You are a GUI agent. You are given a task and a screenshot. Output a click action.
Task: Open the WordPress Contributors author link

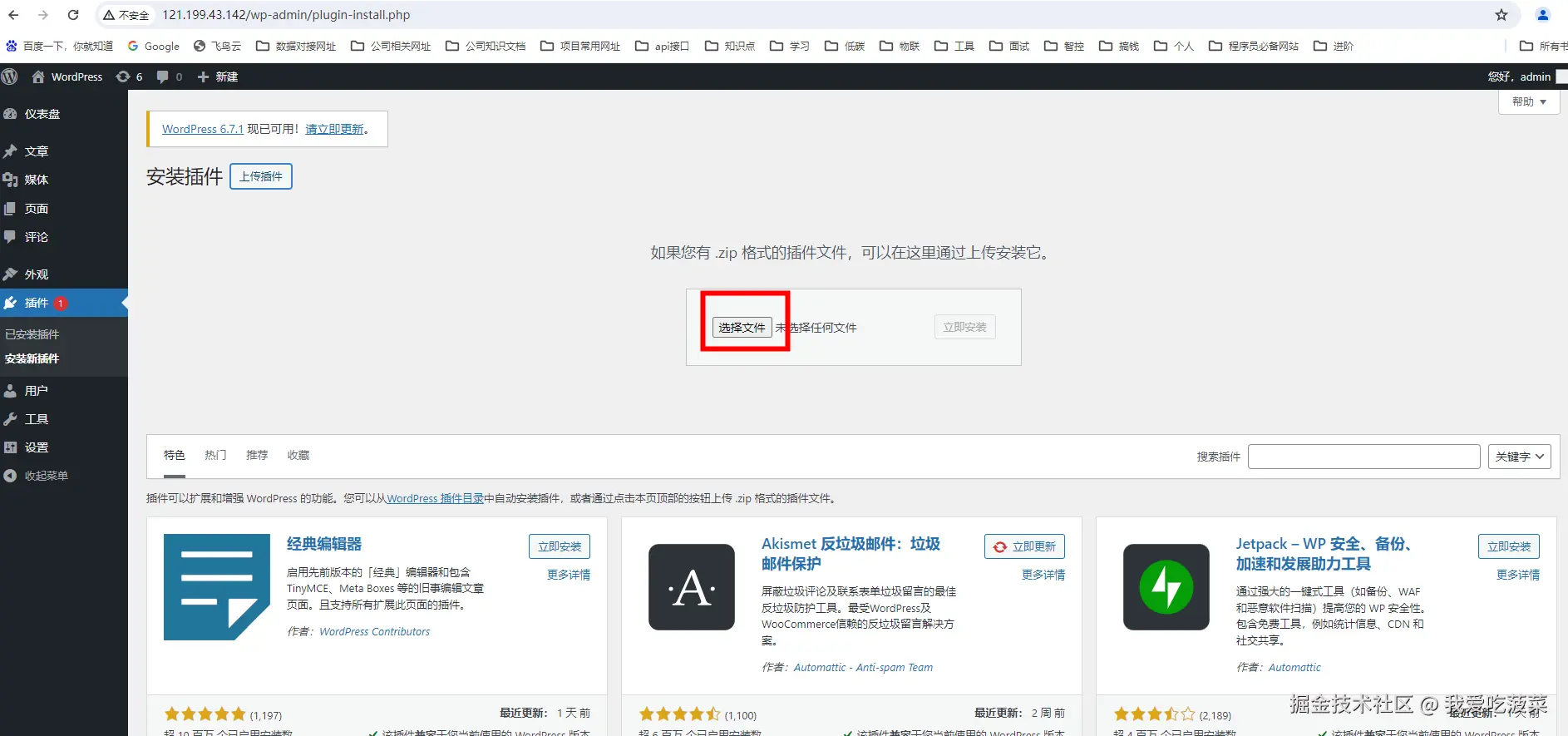coord(375,632)
